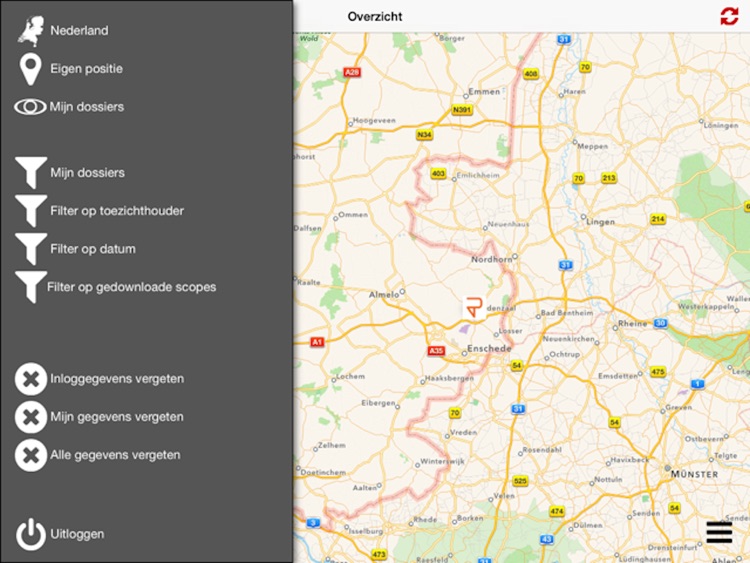
Task: Click the Emmen town label
Action: pyautogui.click(x=484, y=91)
